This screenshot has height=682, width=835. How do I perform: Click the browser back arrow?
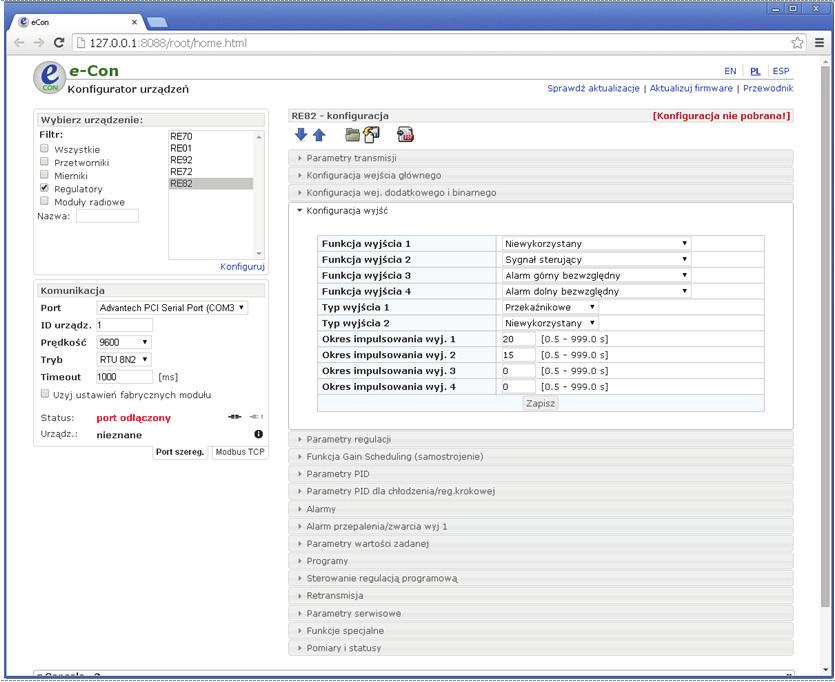19,43
